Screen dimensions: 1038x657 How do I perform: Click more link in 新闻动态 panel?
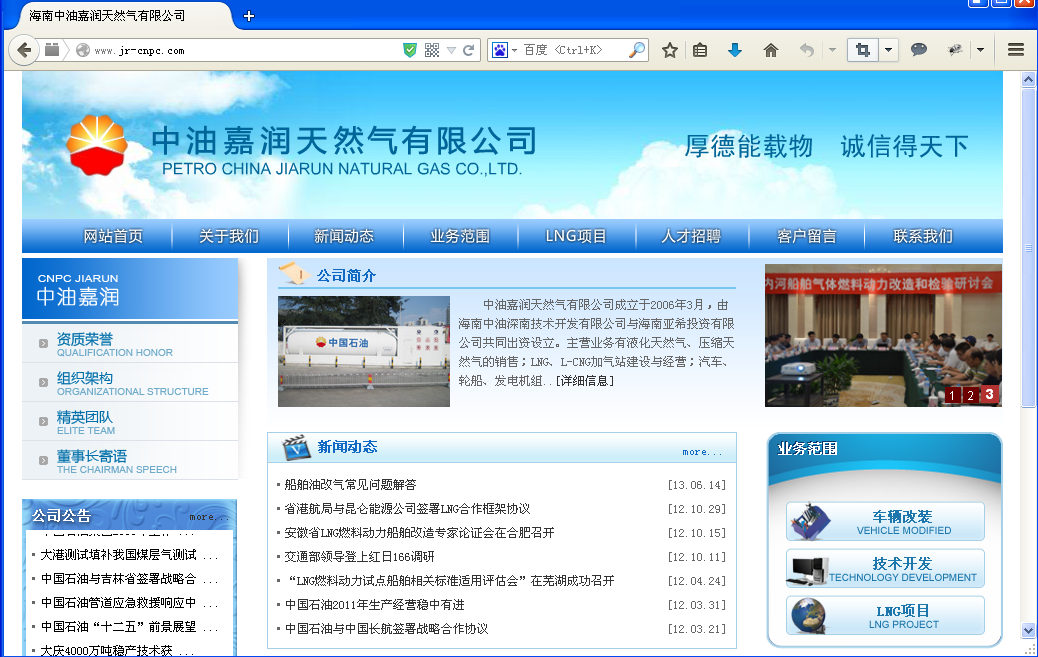[702, 452]
